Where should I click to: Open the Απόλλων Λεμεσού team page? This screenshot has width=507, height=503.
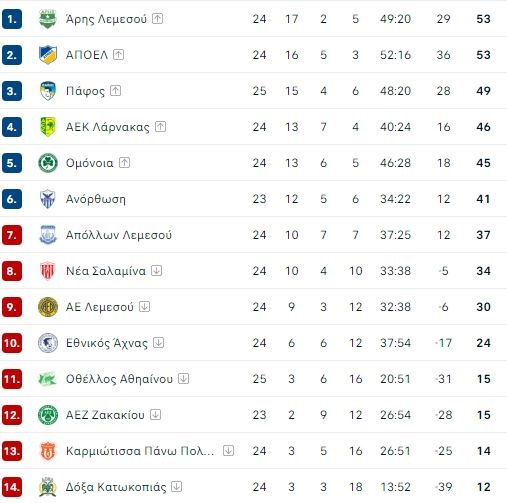[x=119, y=235]
